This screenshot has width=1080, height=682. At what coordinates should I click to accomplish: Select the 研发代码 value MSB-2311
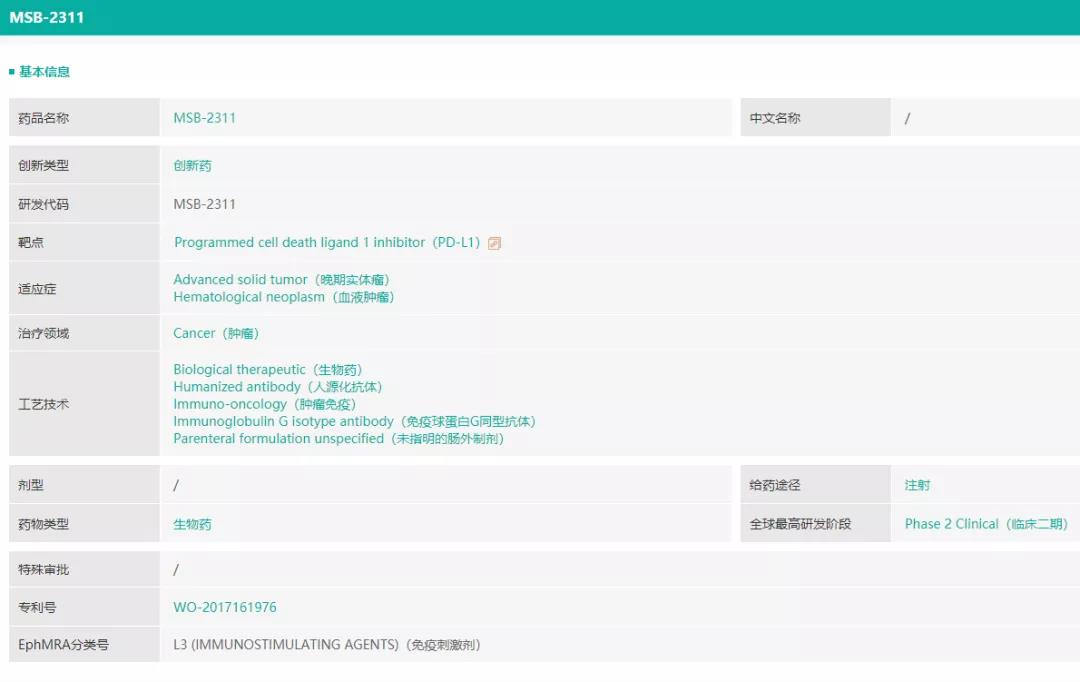pyautogui.click(x=205, y=205)
